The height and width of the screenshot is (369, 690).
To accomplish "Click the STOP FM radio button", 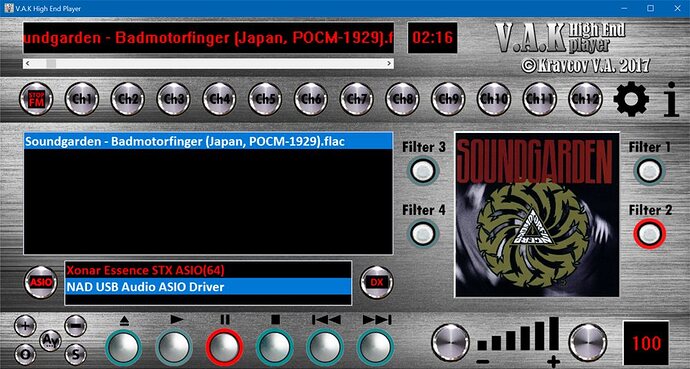I will click(36, 99).
